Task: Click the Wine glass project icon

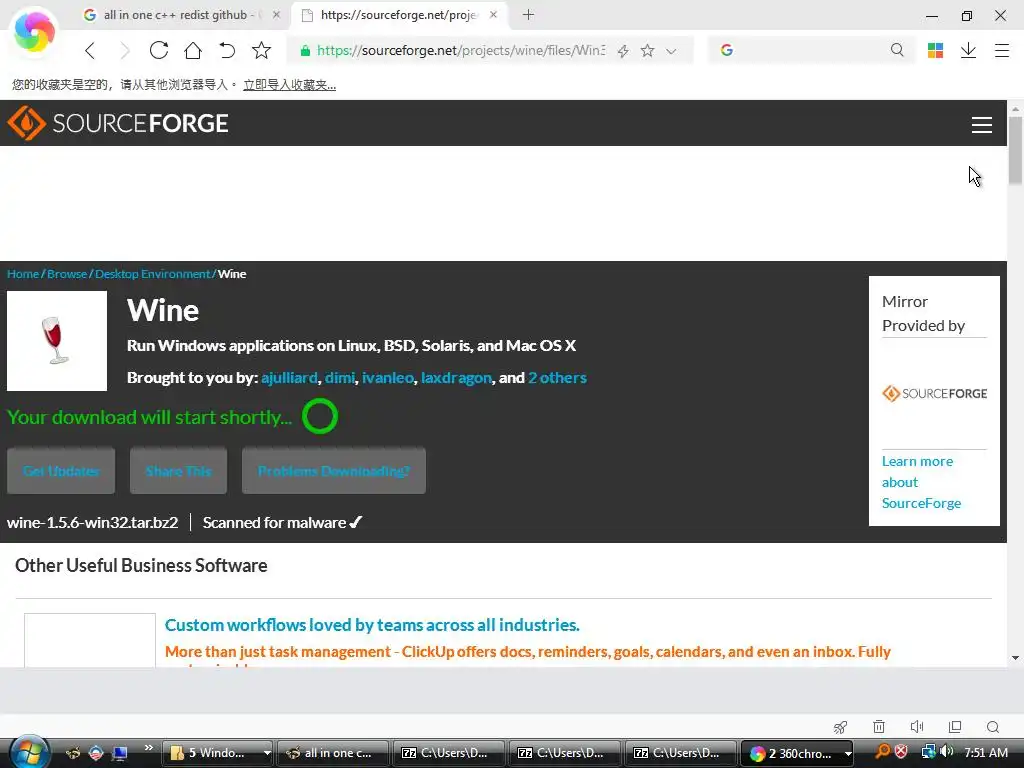Action: [x=57, y=341]
